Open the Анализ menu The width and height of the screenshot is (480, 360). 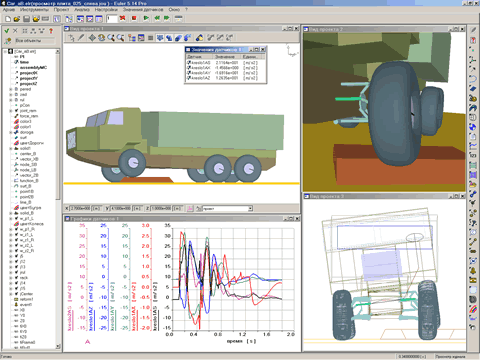point(82,10)
